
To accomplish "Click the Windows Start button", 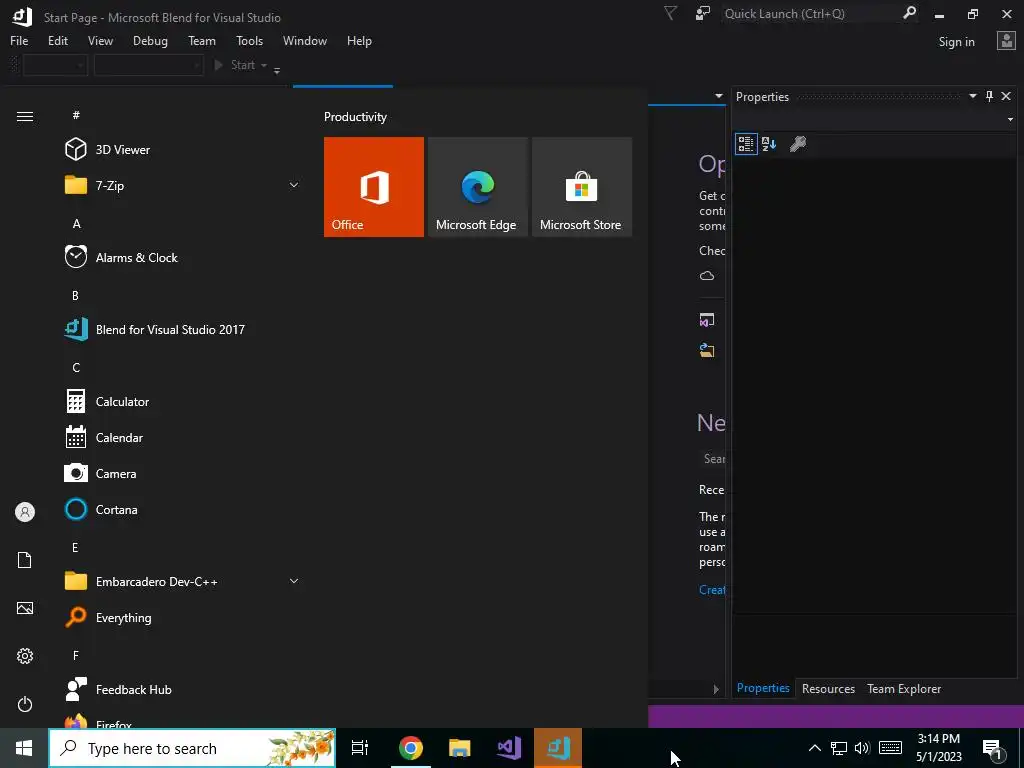I will [x=24, y=748].
